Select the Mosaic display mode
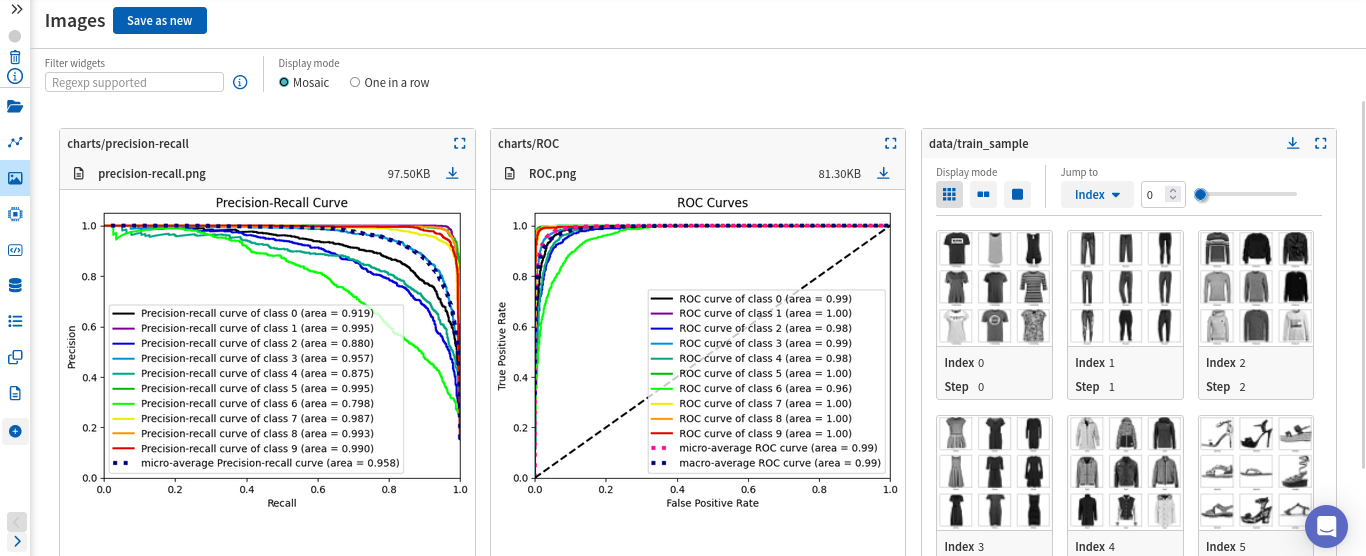Viewport: 1366px width, 556px height. (x=304, y=82)
